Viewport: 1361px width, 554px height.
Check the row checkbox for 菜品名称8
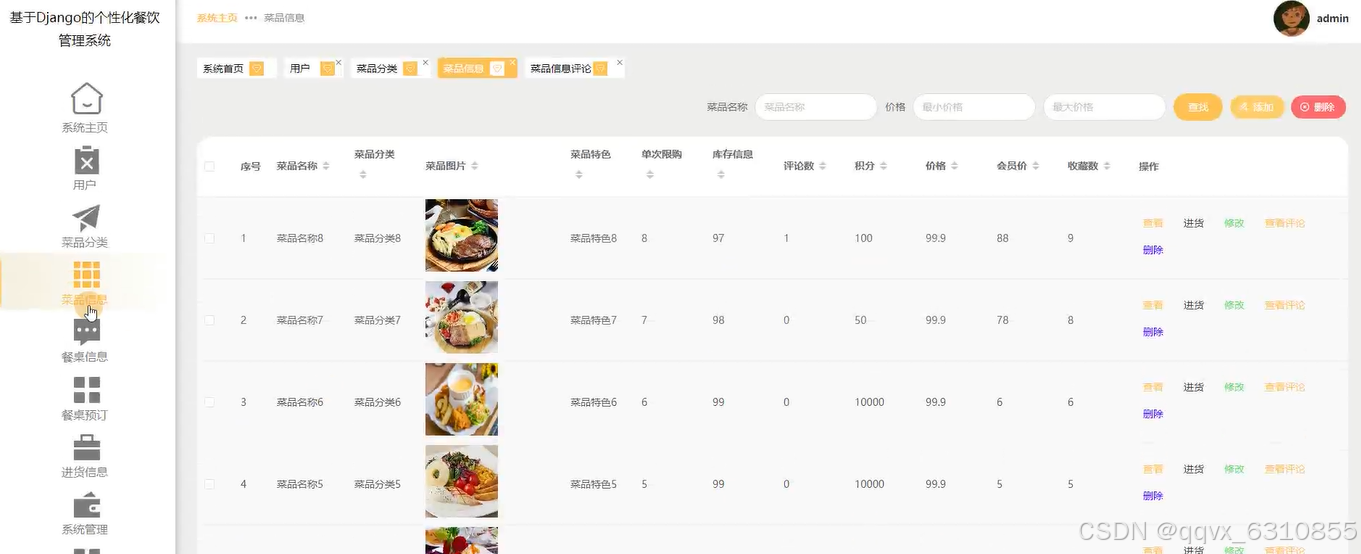(x=209, y=238)
